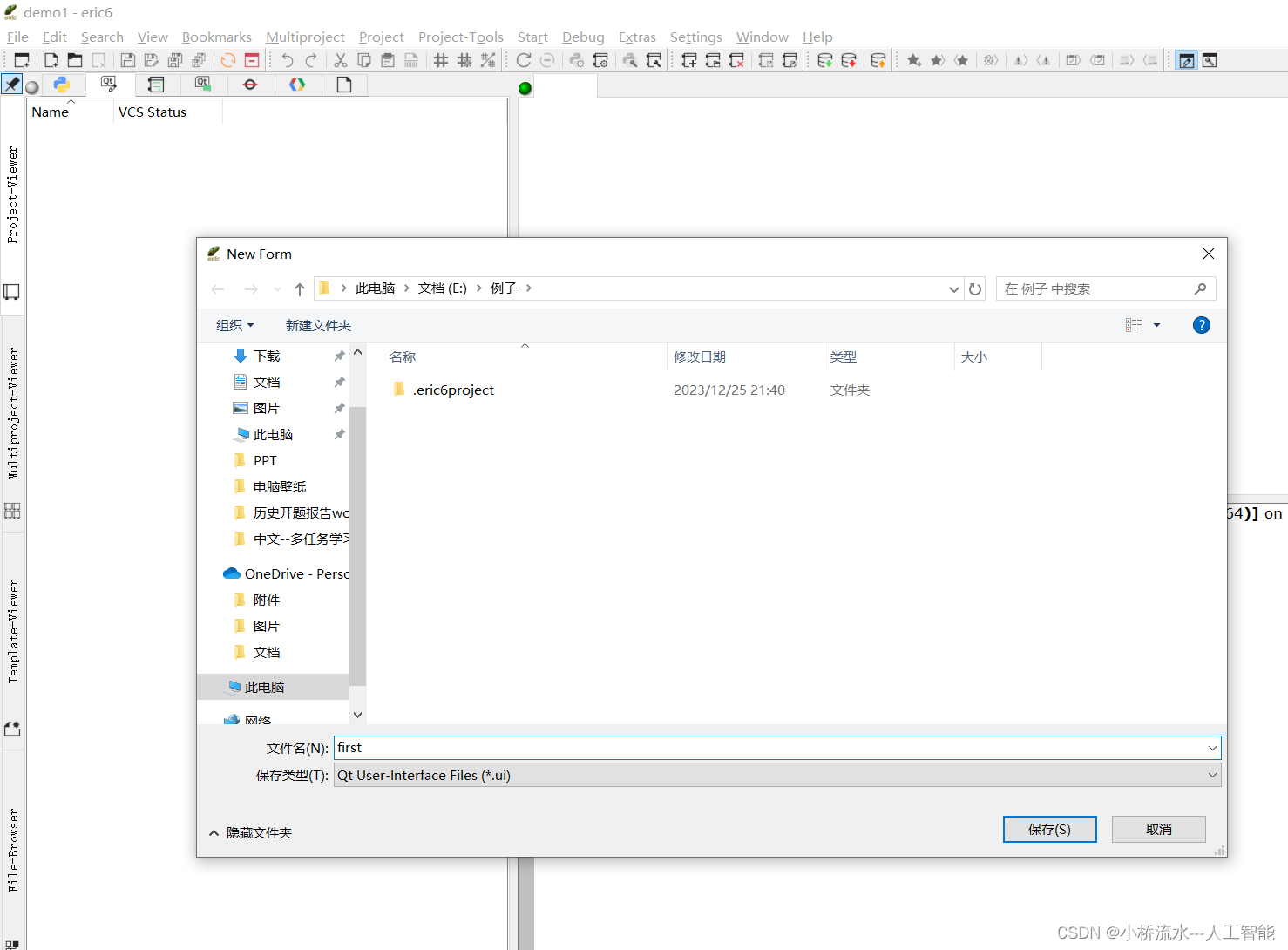This screenshot has width=1288, height=950.
Task: Click the New window toolbar icon
Action: [22, 60]
